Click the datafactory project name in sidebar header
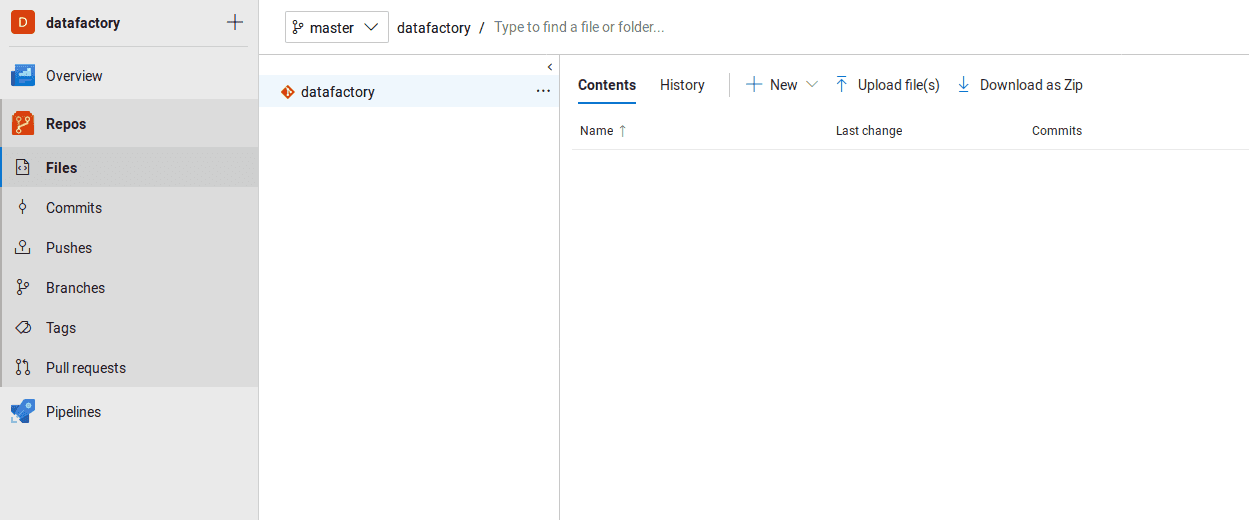The image size is (1249, 520). (83, 22)
